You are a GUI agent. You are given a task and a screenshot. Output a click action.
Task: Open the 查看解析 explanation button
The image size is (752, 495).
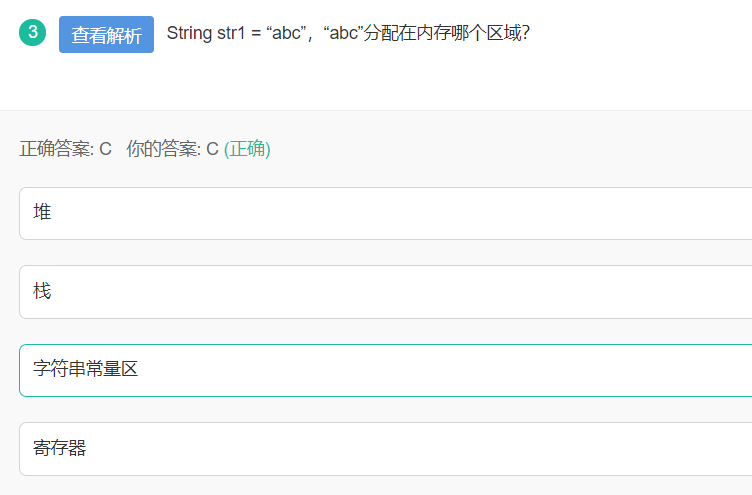(106, 34)
